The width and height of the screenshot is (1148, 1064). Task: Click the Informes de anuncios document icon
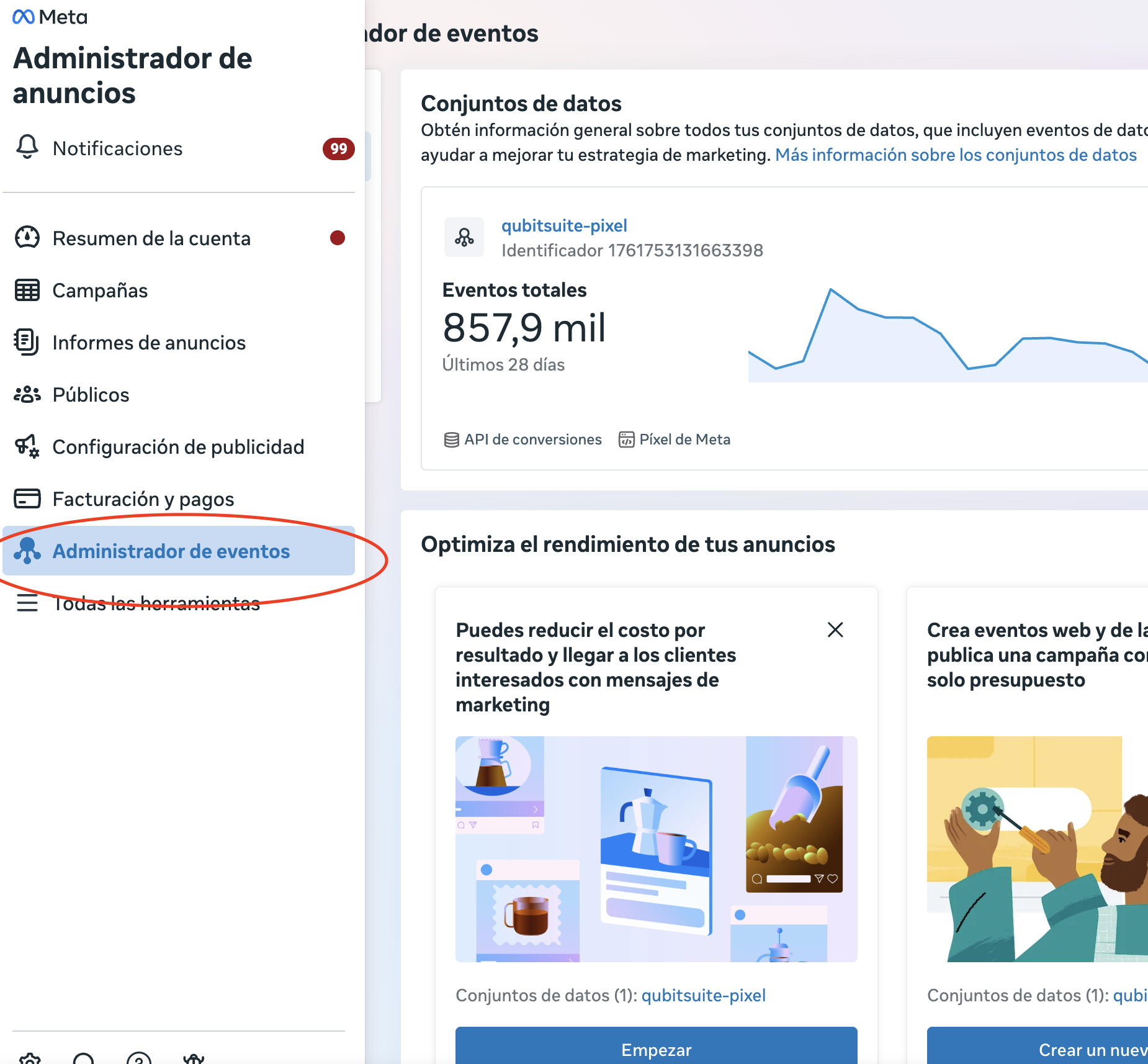click(x=27, y=342)
